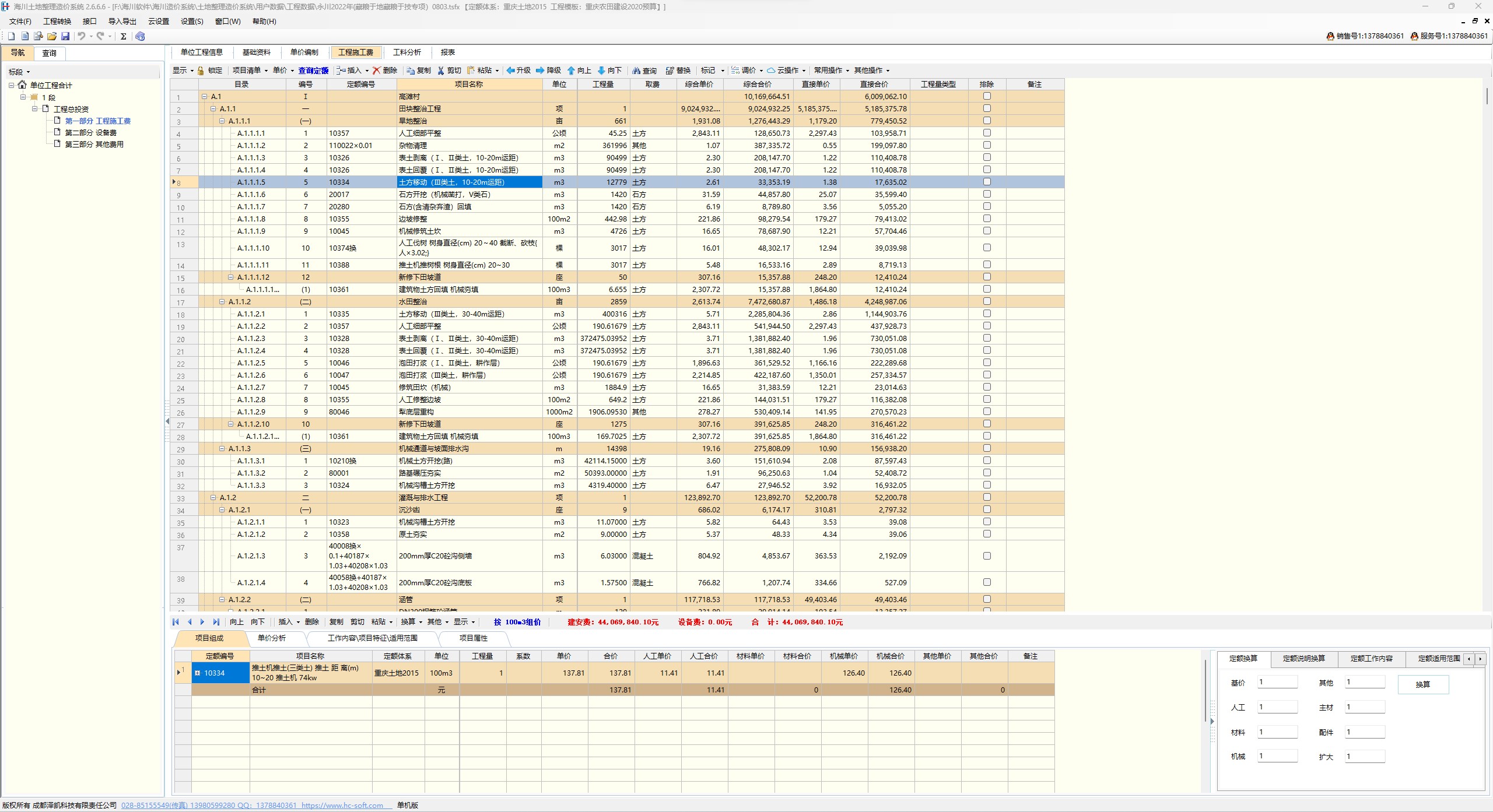
Task: Expand quota 10334 in the lower grid
Action: coord(197,673)
